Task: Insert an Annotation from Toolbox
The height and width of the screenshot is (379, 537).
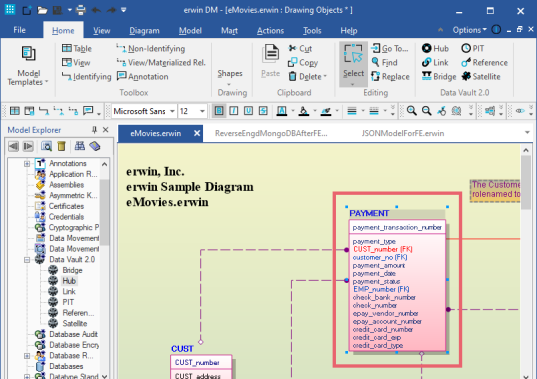Action: [x=142, y=76]
